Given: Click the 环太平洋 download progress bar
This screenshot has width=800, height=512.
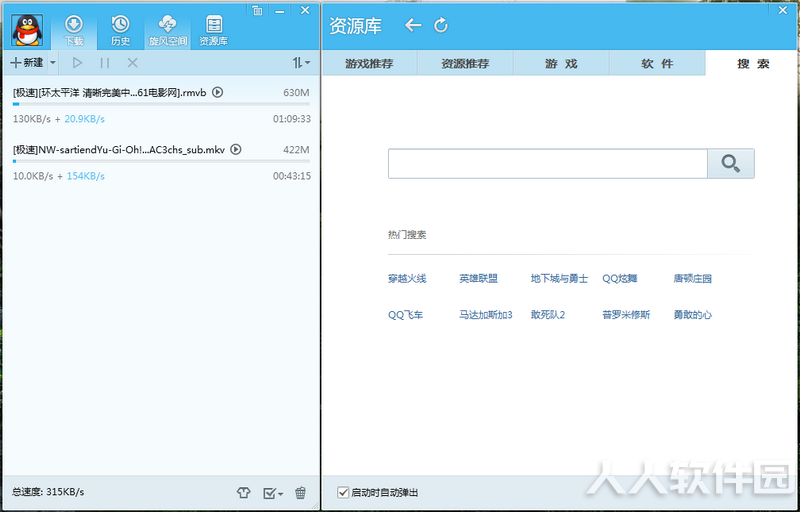Looking at the screenshot, I should 161,104.
